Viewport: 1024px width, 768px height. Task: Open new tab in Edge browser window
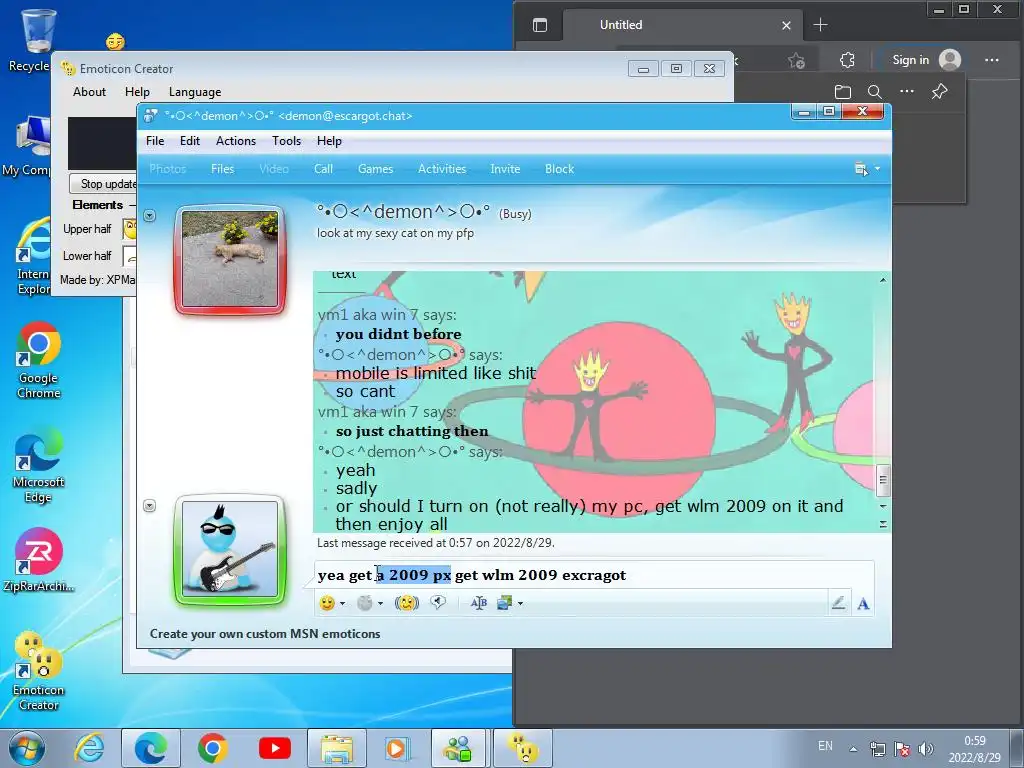[821, 25]
